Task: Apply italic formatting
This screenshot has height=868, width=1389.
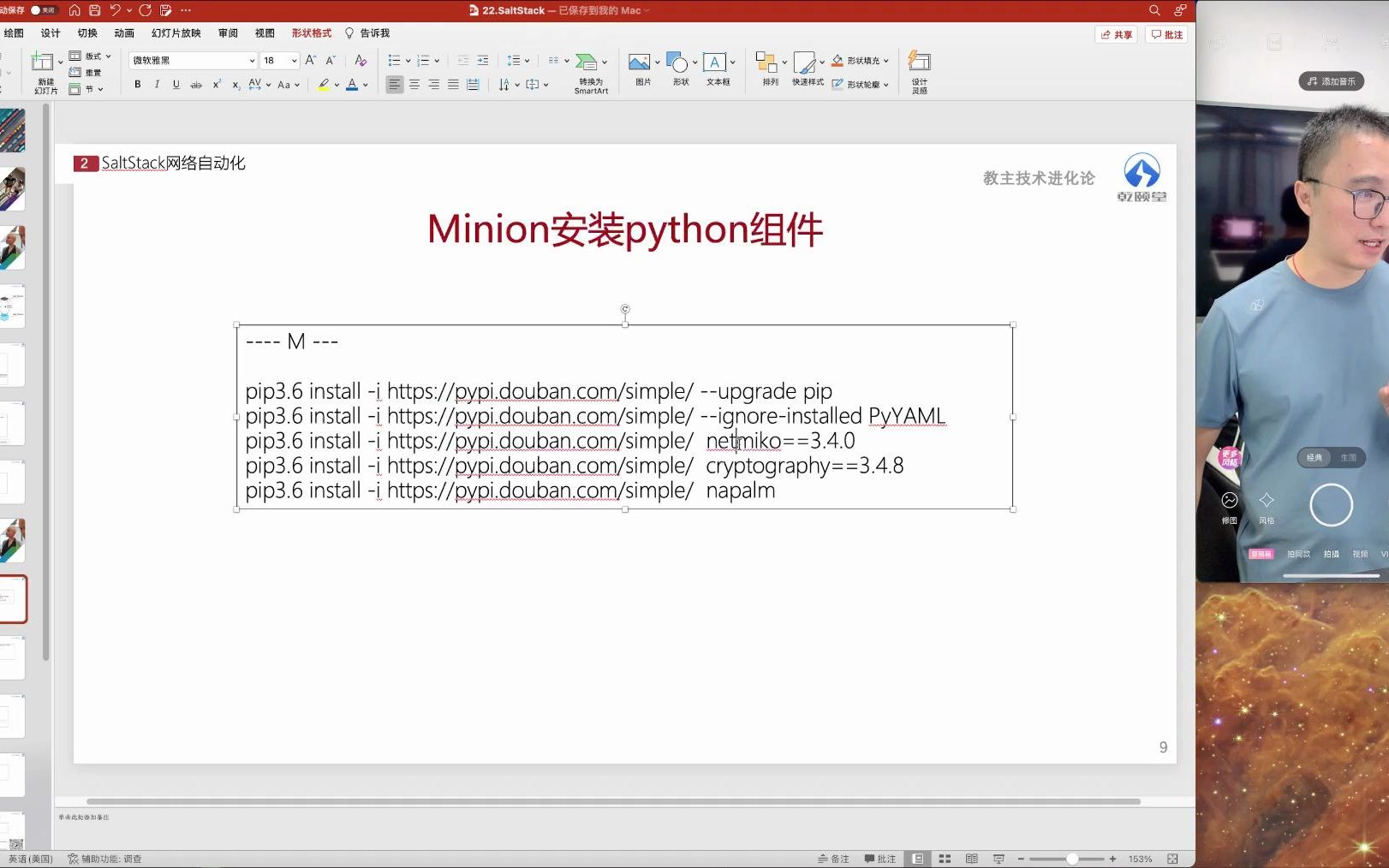Action: pyautogui.click(x=157, y=85)
